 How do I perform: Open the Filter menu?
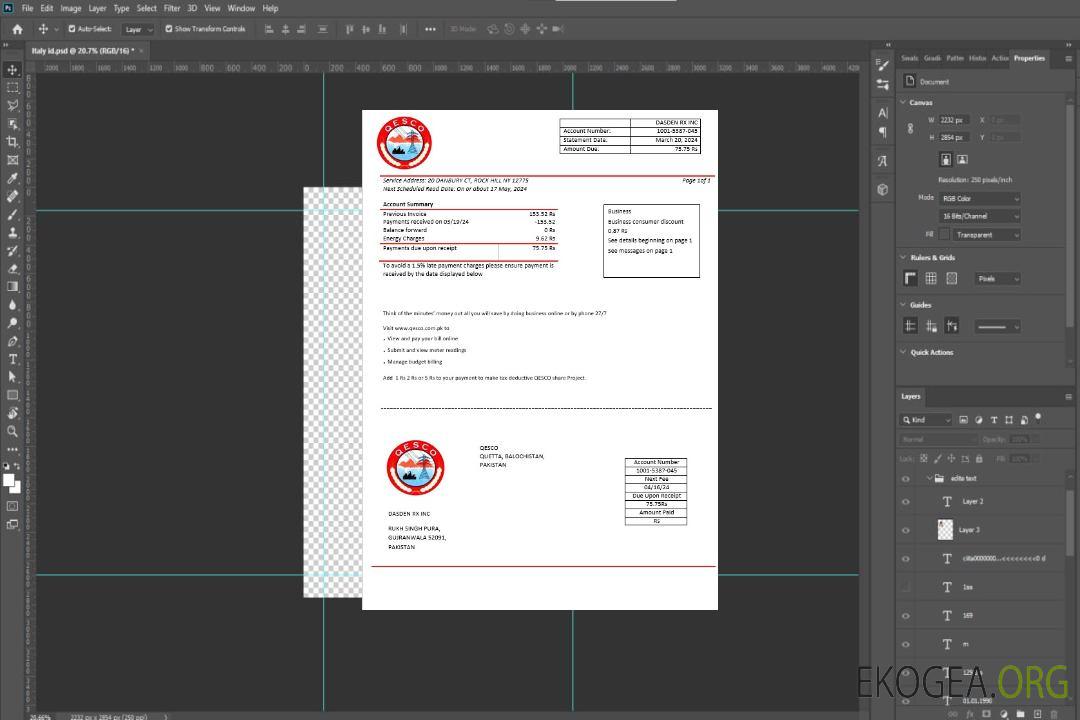(x=172, y=8)
